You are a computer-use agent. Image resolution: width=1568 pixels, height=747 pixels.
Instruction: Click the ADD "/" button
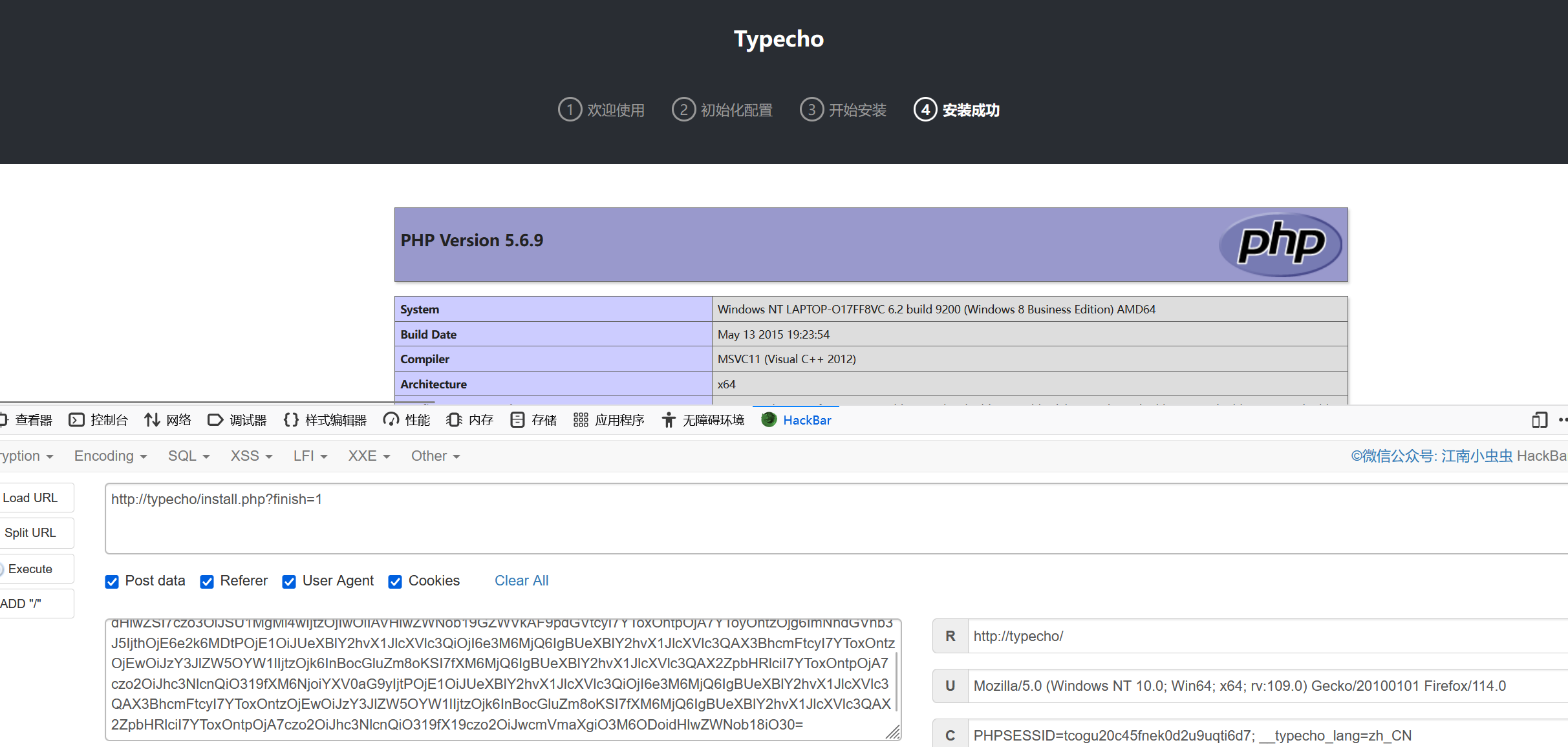point(36,604)
